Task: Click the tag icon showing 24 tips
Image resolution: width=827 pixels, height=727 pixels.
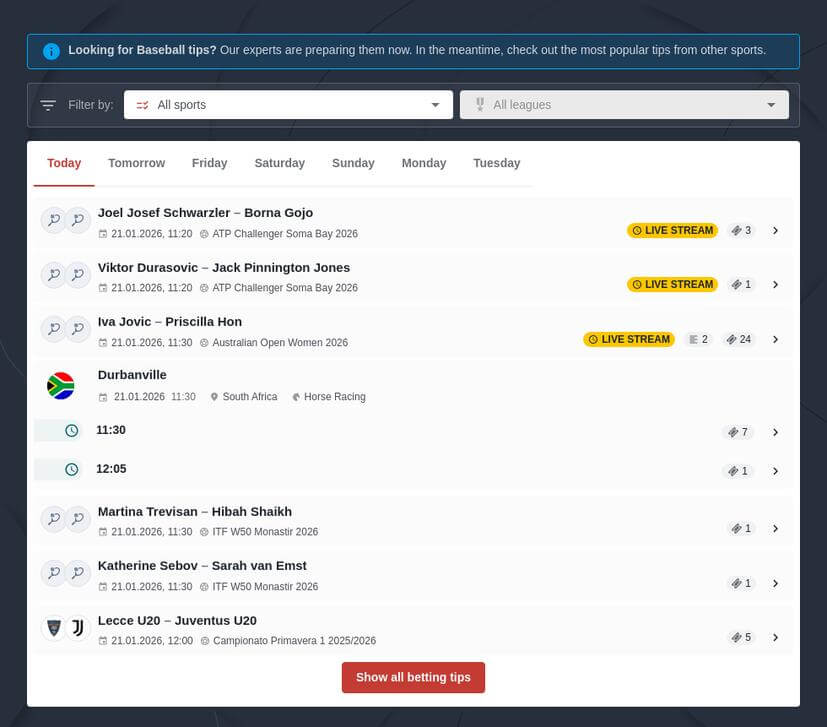Action: [739, 339]
